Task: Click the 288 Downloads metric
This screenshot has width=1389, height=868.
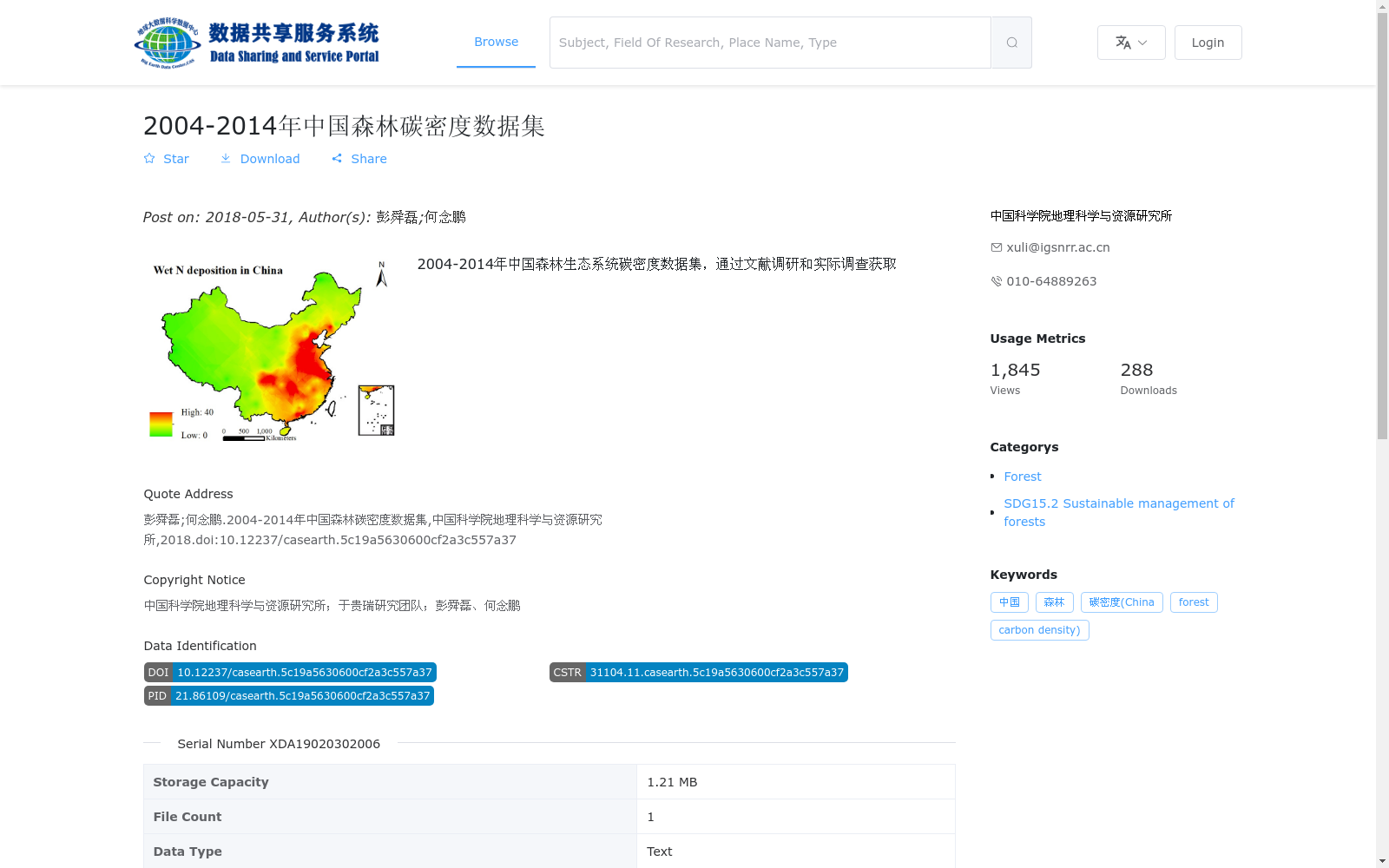Action: tap(1149, 378)
